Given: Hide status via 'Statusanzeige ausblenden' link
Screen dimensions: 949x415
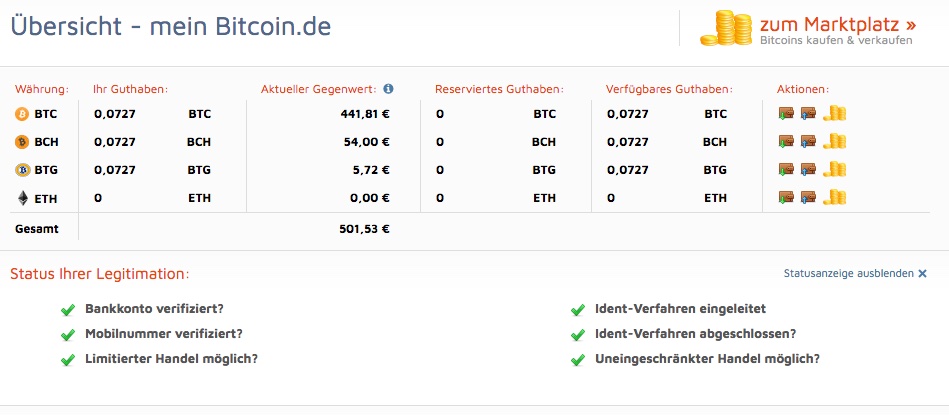Looking at the screenshot, I should (x=855, y=273).
